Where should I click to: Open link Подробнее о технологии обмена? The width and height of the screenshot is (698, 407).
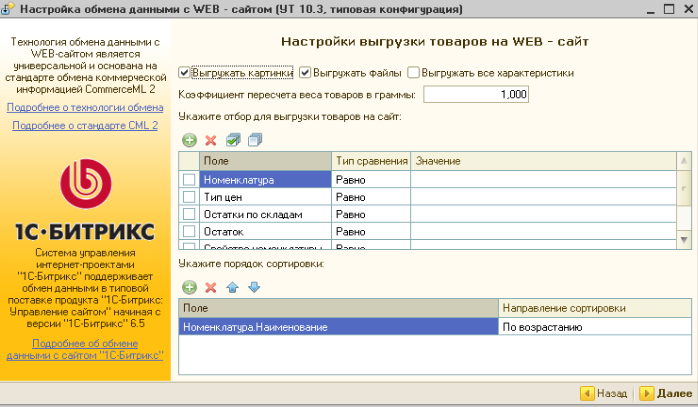point(85,107)
